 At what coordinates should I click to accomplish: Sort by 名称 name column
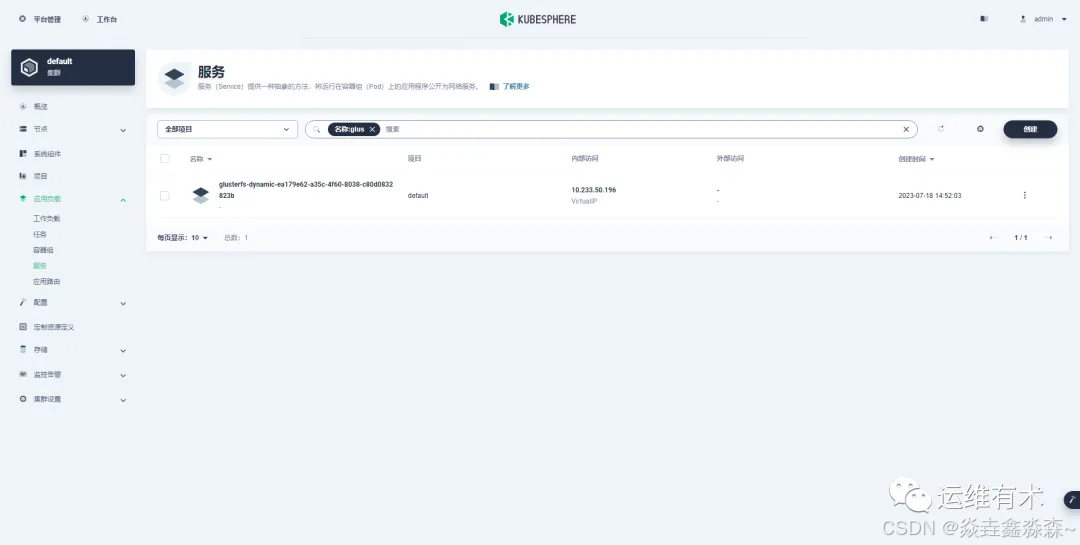point(200,159)
